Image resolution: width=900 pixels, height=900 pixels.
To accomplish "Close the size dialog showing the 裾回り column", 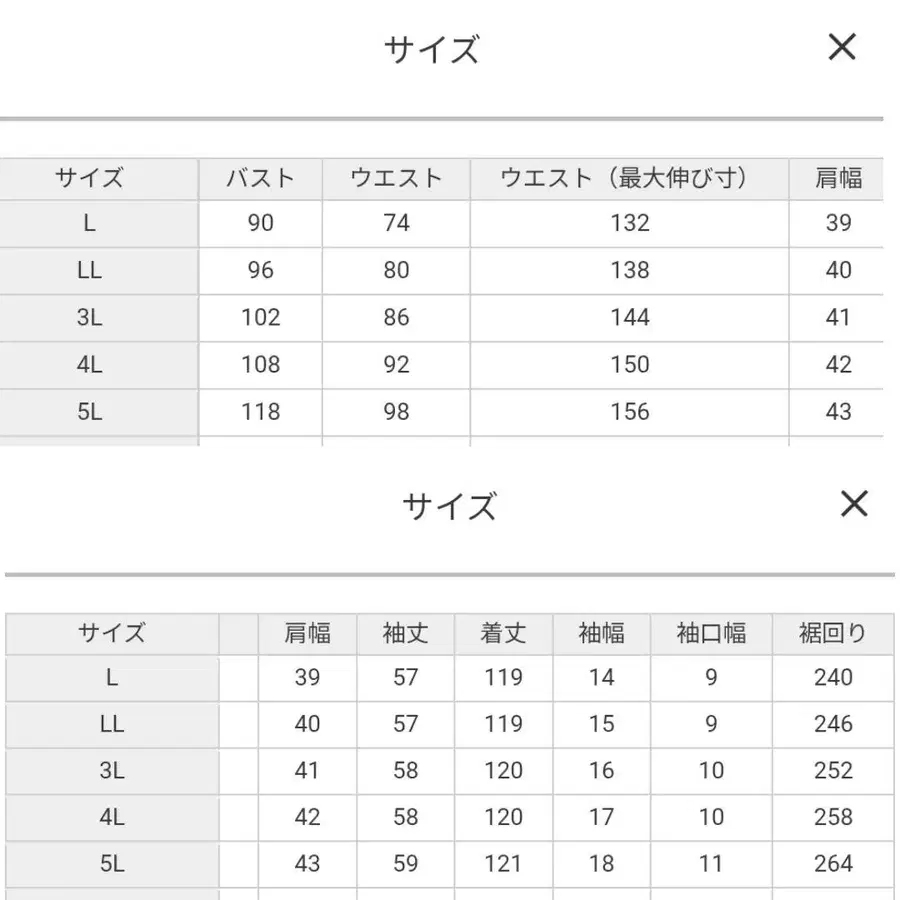I will [x=854, y=504].
